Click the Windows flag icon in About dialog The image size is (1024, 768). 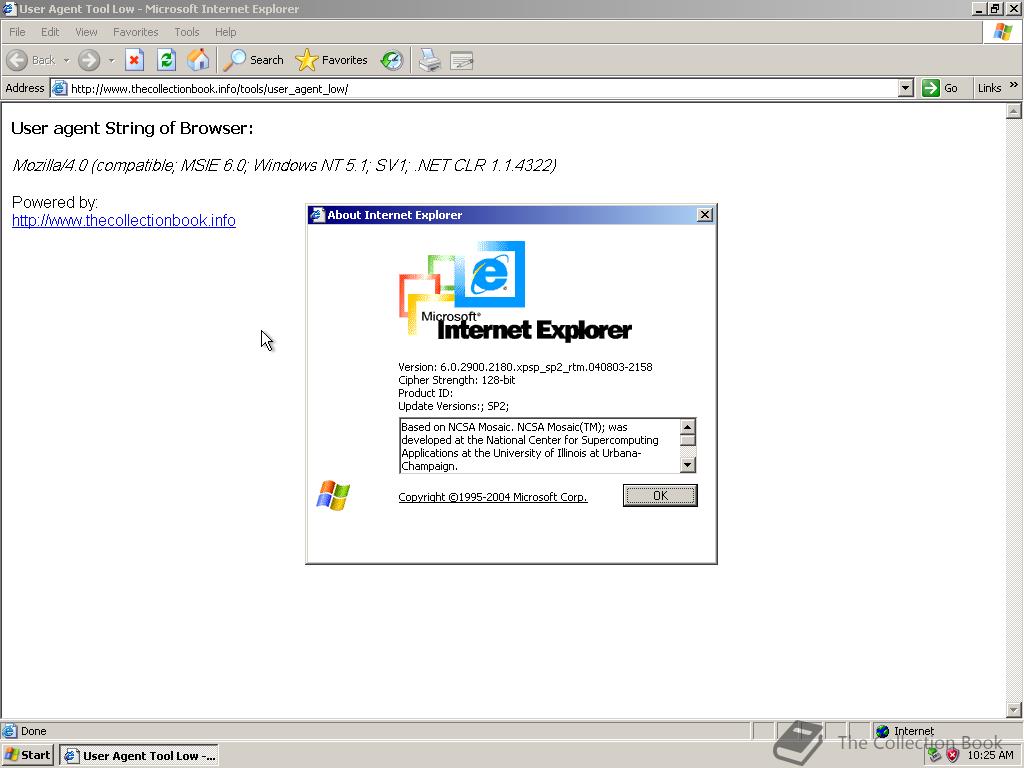[333, 495]
